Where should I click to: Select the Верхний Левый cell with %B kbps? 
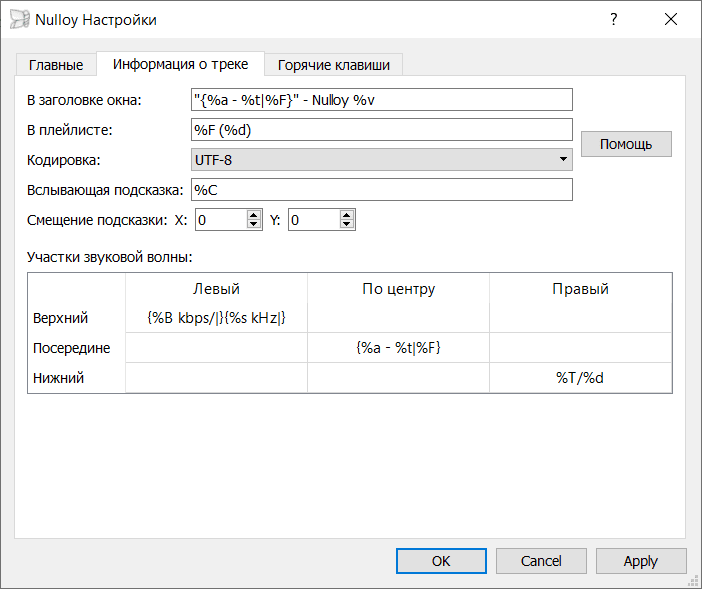click(216, 318)
